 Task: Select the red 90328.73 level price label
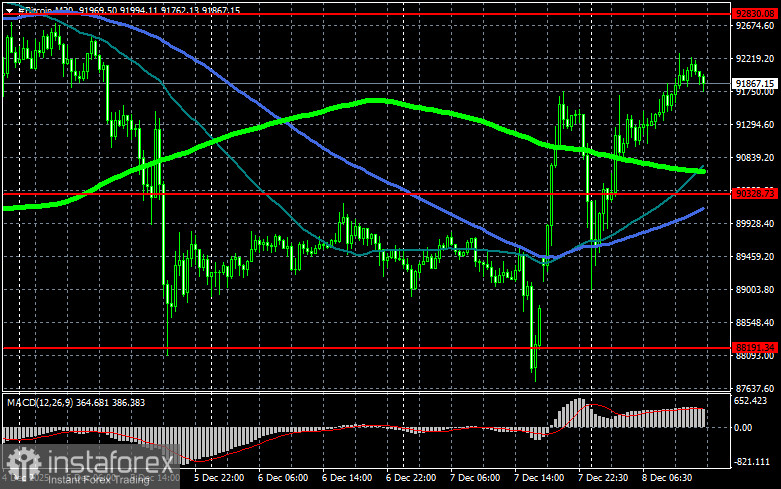pyautogui.click(x=755, y=193)
